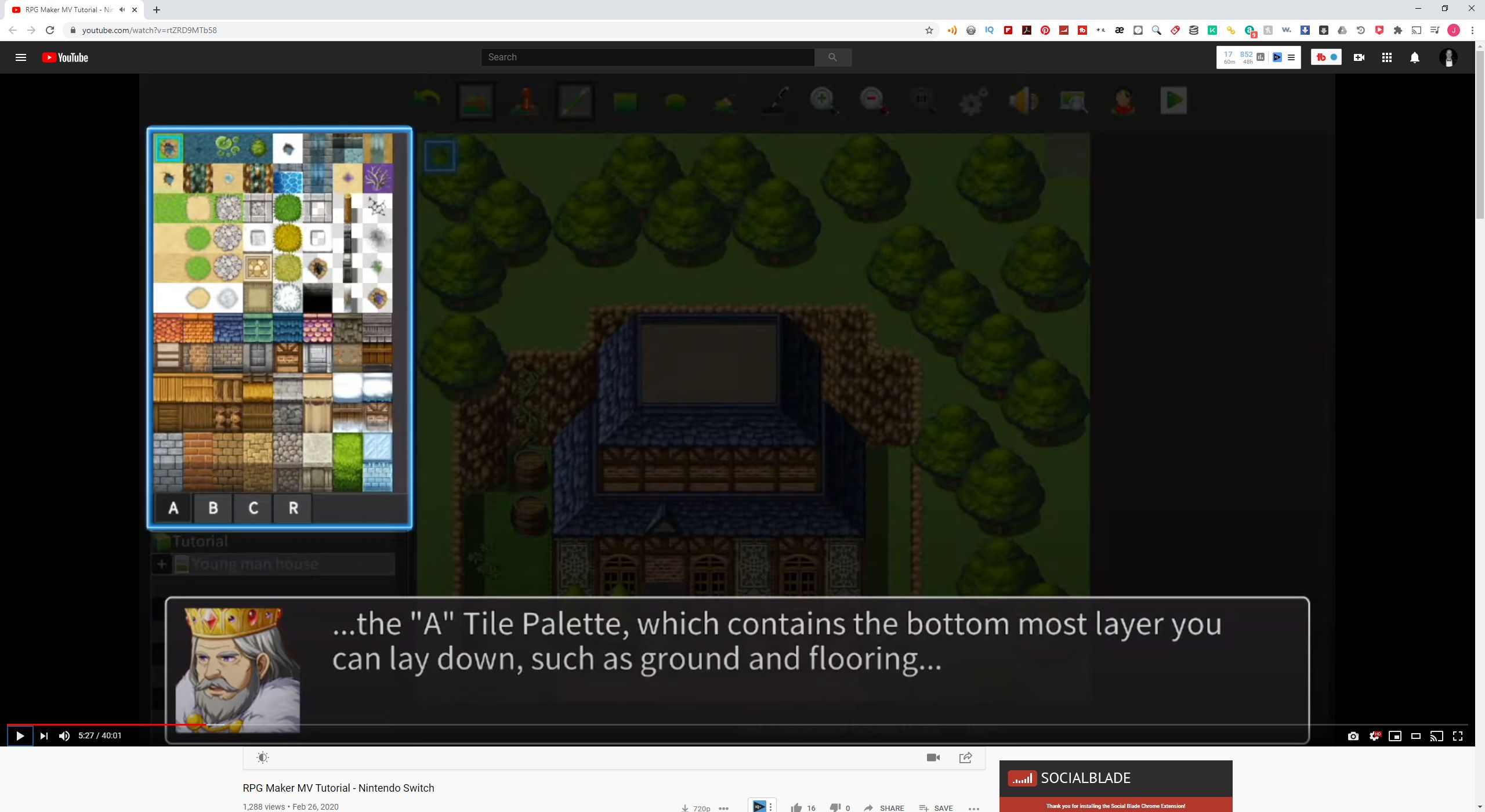The height and width of the screenshot is (812, 1485).
Task: Switch to miniplayer mode
Action: click(x=1395, y=736)
